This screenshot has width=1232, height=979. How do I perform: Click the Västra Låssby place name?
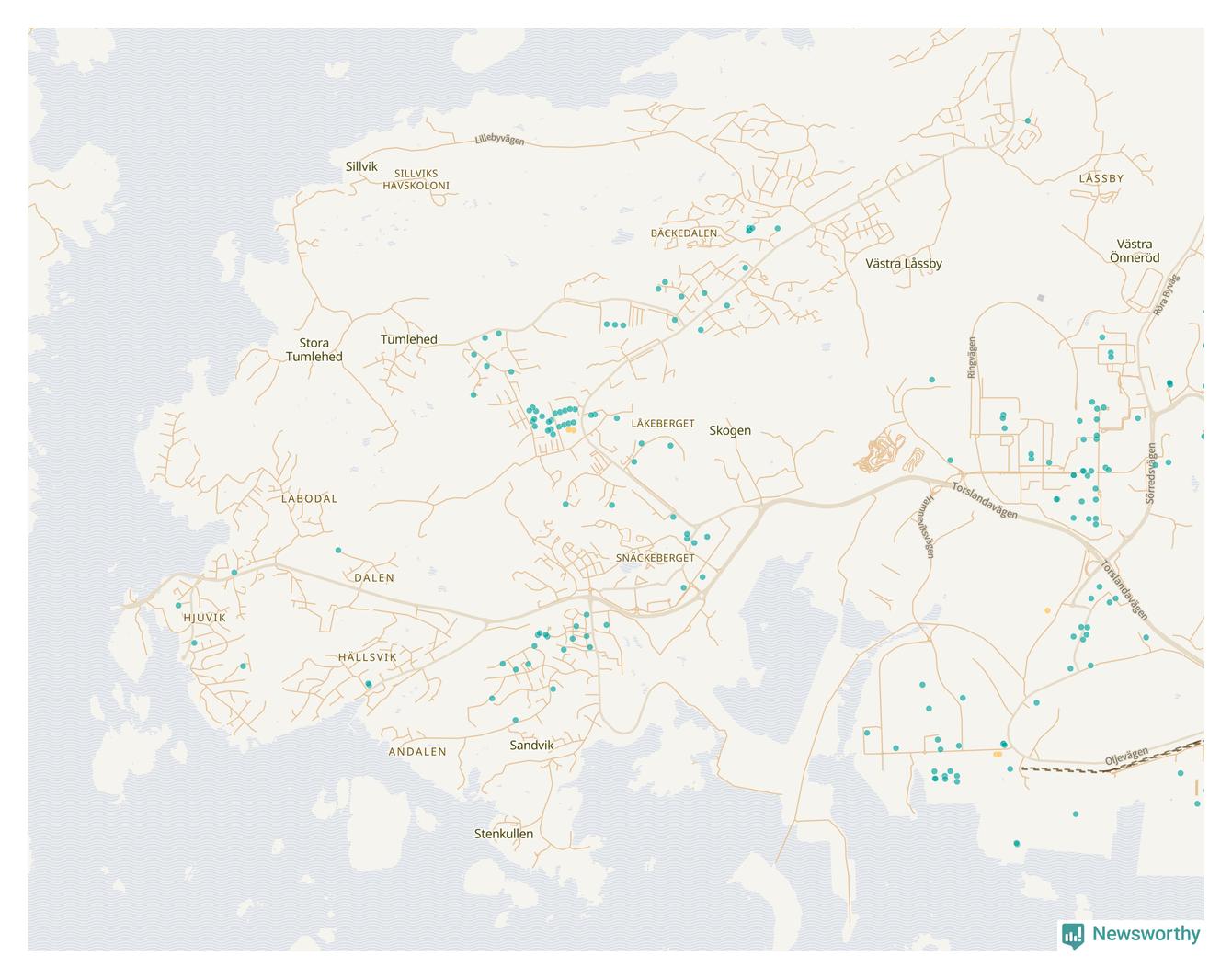tap(904, 264)
